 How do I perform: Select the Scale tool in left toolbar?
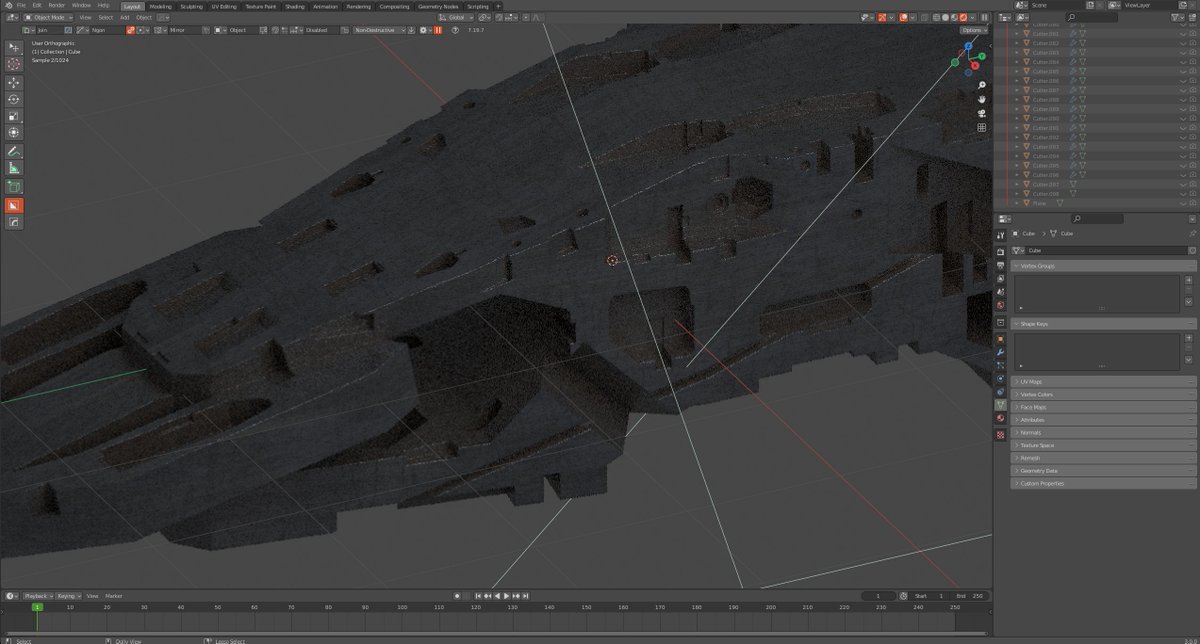pyautogui.click(x=14, y=116)
